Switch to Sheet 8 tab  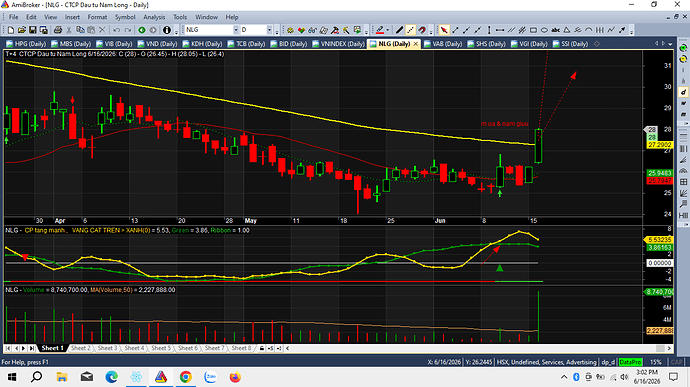click(241, 348)
